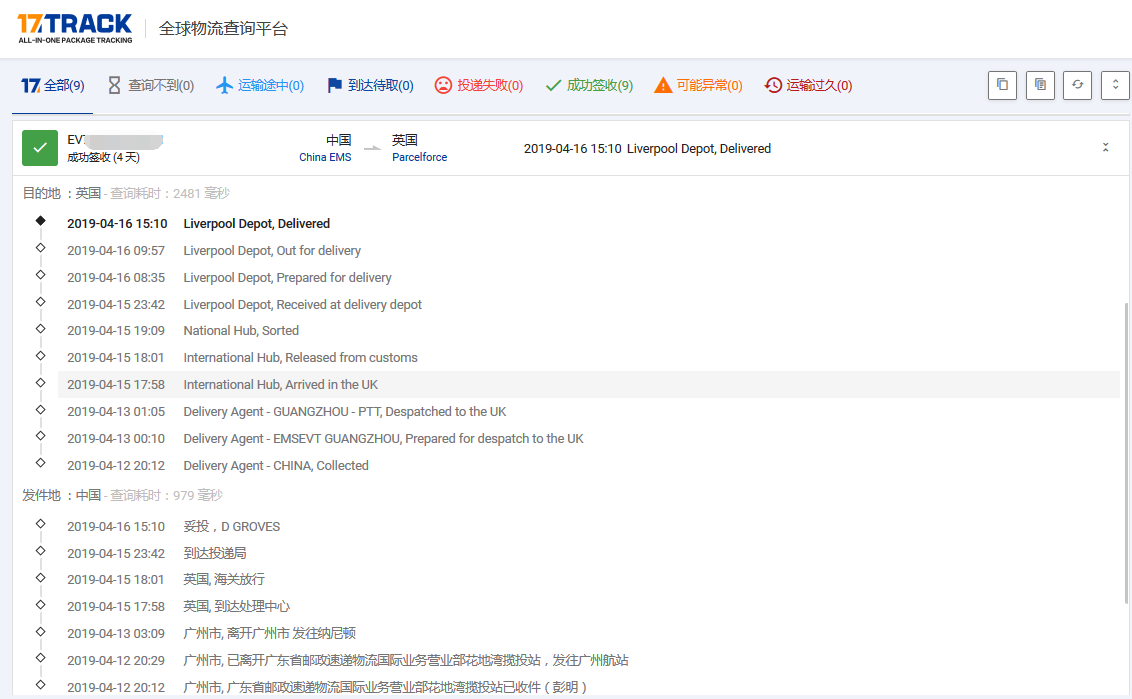Viewport: 1132px width, 699px height.
Task: Collapse the package tracking details chevron
Action: click(x=1105, y=148)
